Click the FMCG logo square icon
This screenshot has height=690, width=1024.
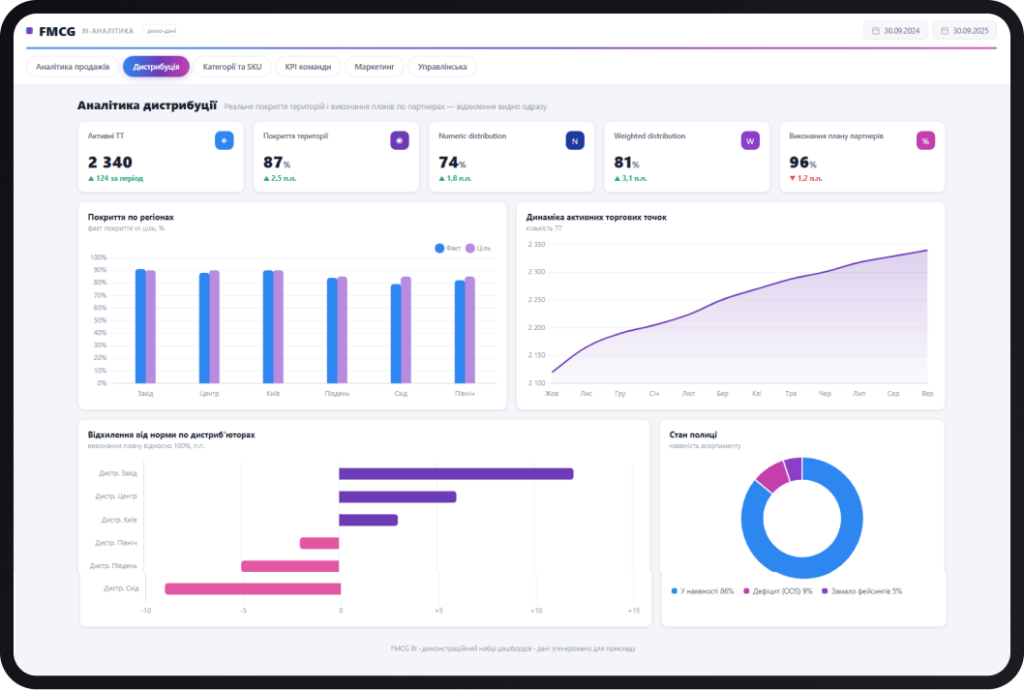29,31
